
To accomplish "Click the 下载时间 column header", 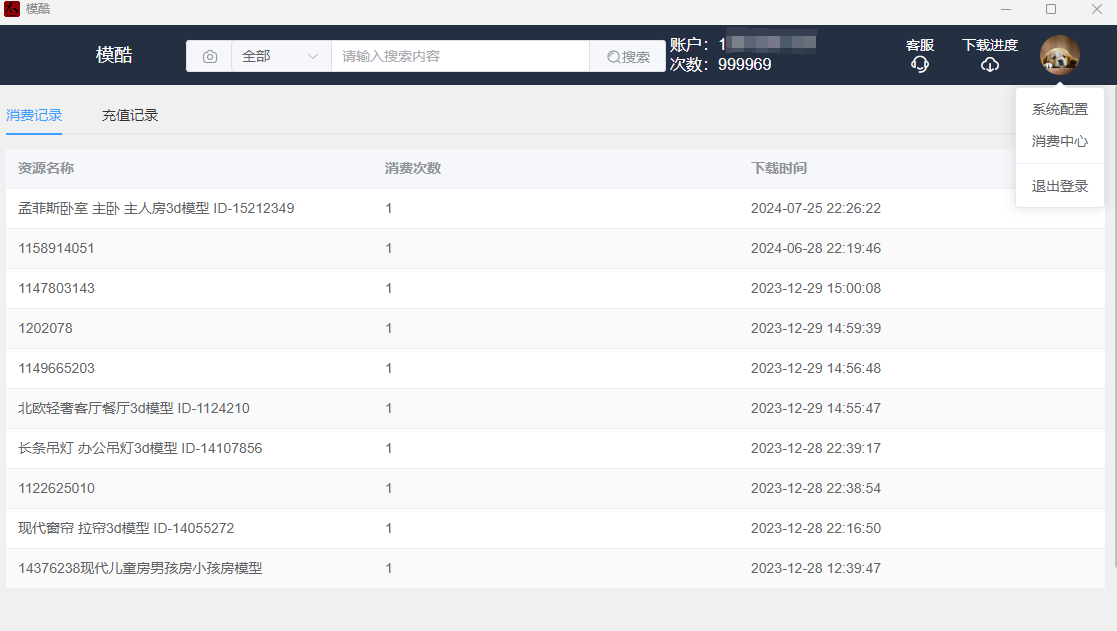I will (778, 169).
